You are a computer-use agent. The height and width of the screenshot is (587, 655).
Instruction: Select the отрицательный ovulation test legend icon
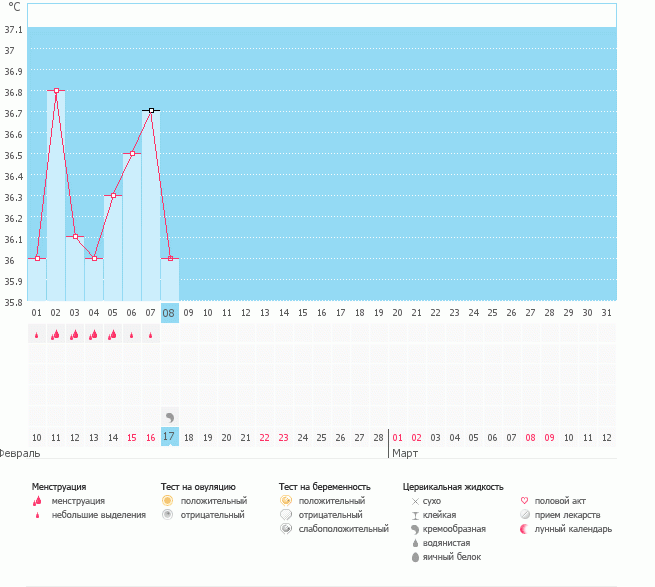(167, 515)
